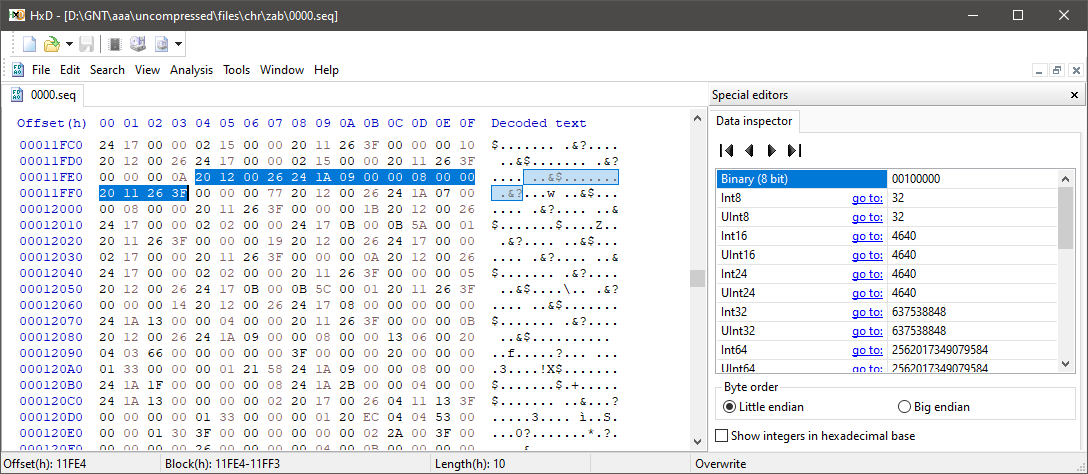Expand the Open file dropdown arrow
Image resolution: width=1088 pixels, height=474 pixels.
(69, 44)
